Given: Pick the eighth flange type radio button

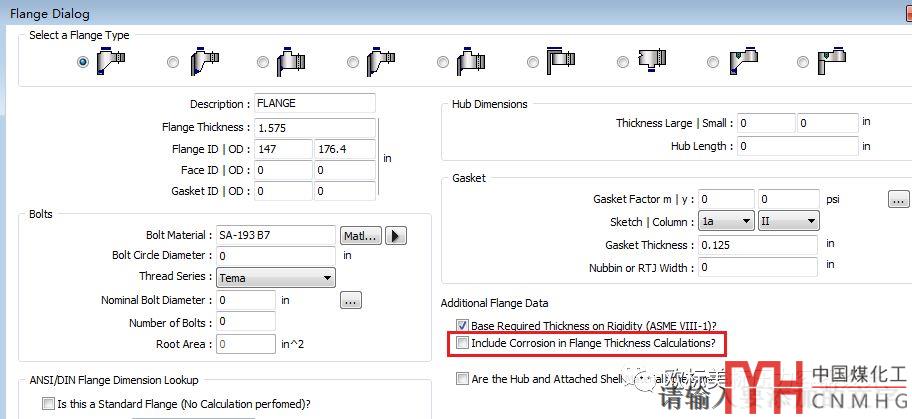Looking at the screenshot, I should 712,62.
